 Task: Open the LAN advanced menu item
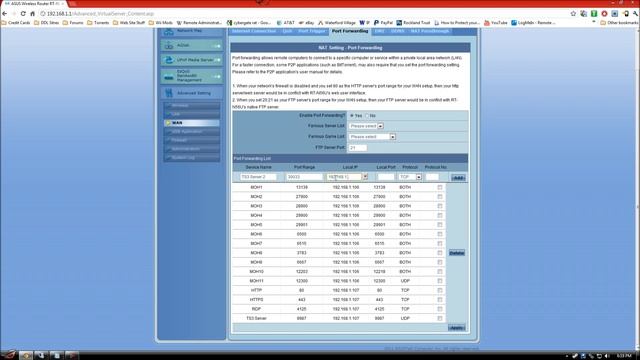pos(191,114)
